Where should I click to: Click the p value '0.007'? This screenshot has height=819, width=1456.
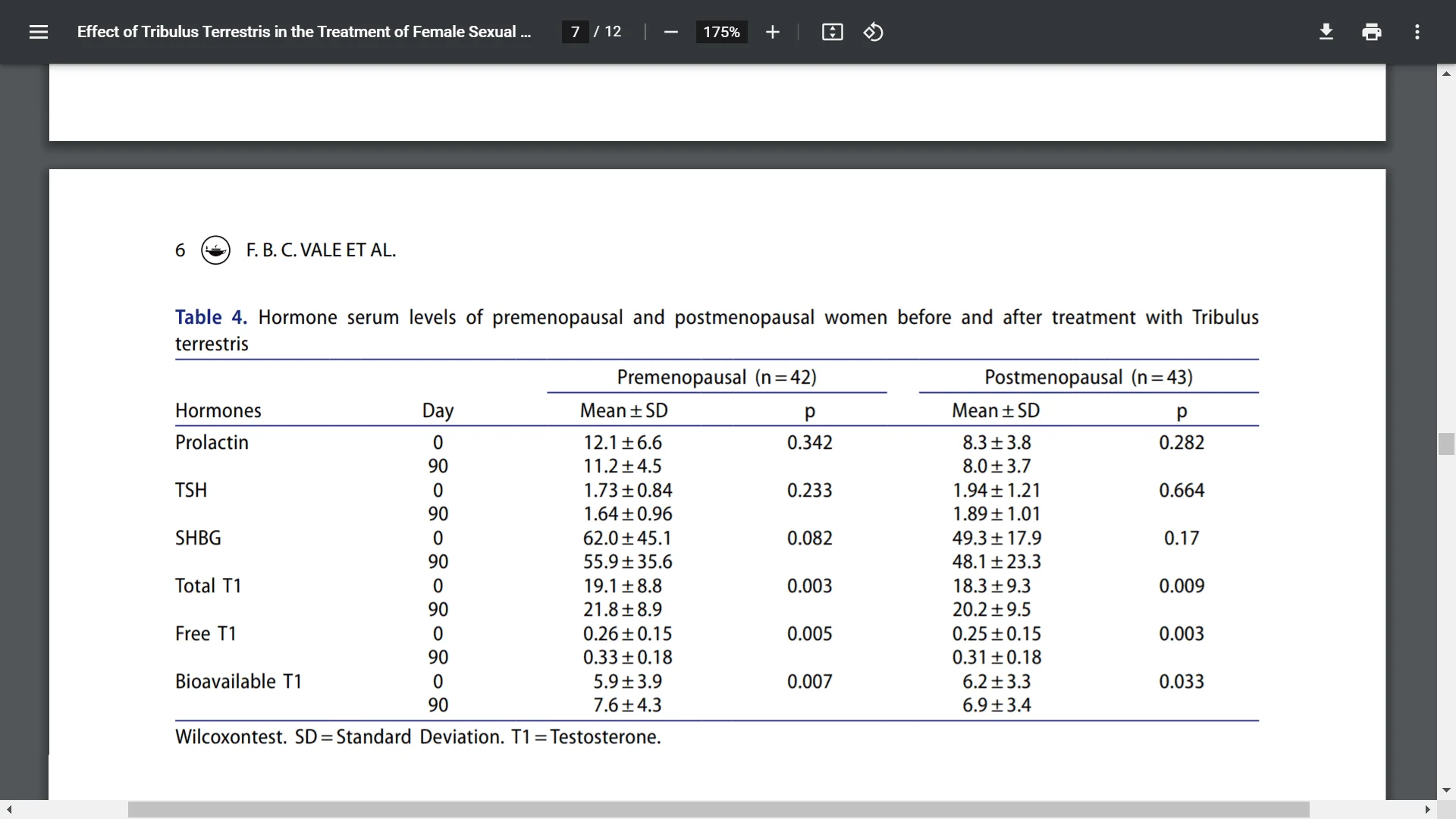click(809, 681)
